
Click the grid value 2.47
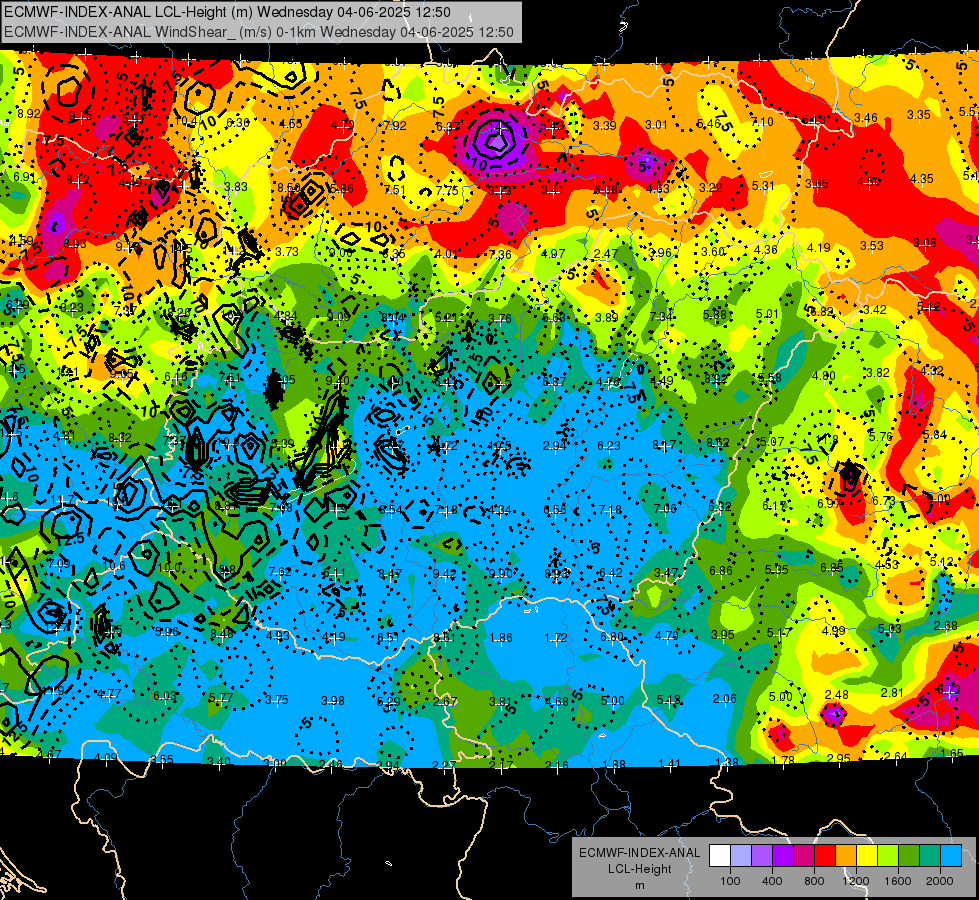click(606, 254)
